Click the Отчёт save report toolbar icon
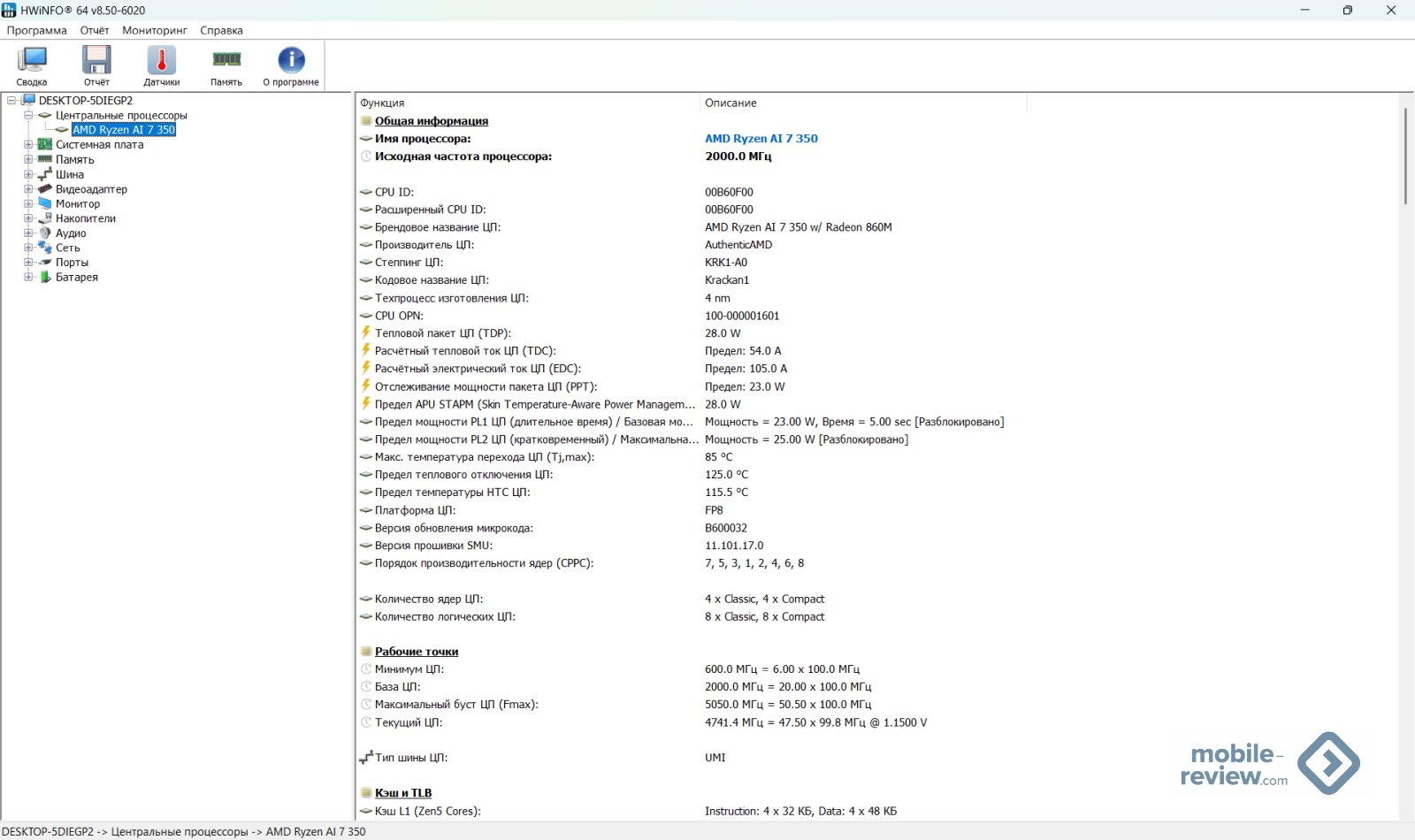1415x840 pixels. click(96, 66)
